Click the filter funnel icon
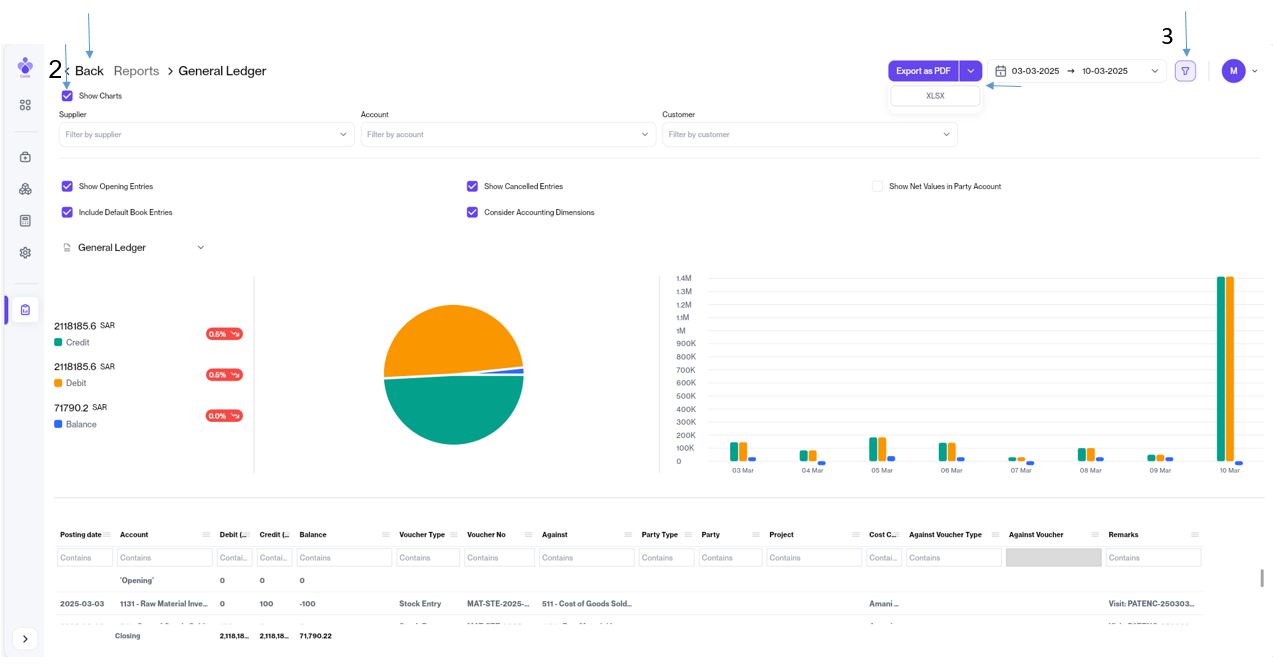 click(1185, 71)
